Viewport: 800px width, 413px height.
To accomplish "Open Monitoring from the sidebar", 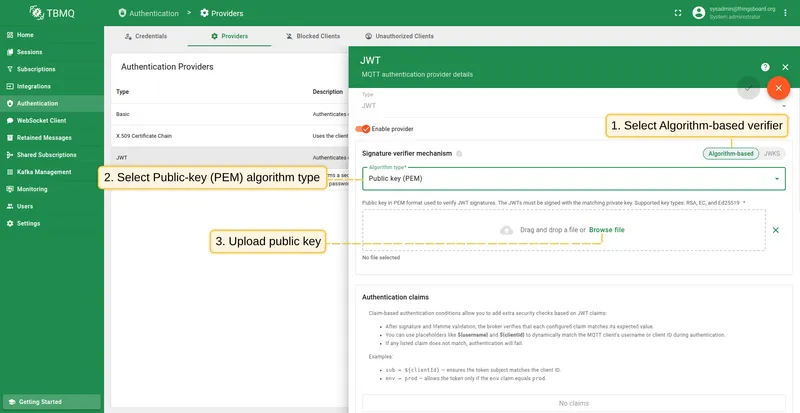I will tap(52, 189).
